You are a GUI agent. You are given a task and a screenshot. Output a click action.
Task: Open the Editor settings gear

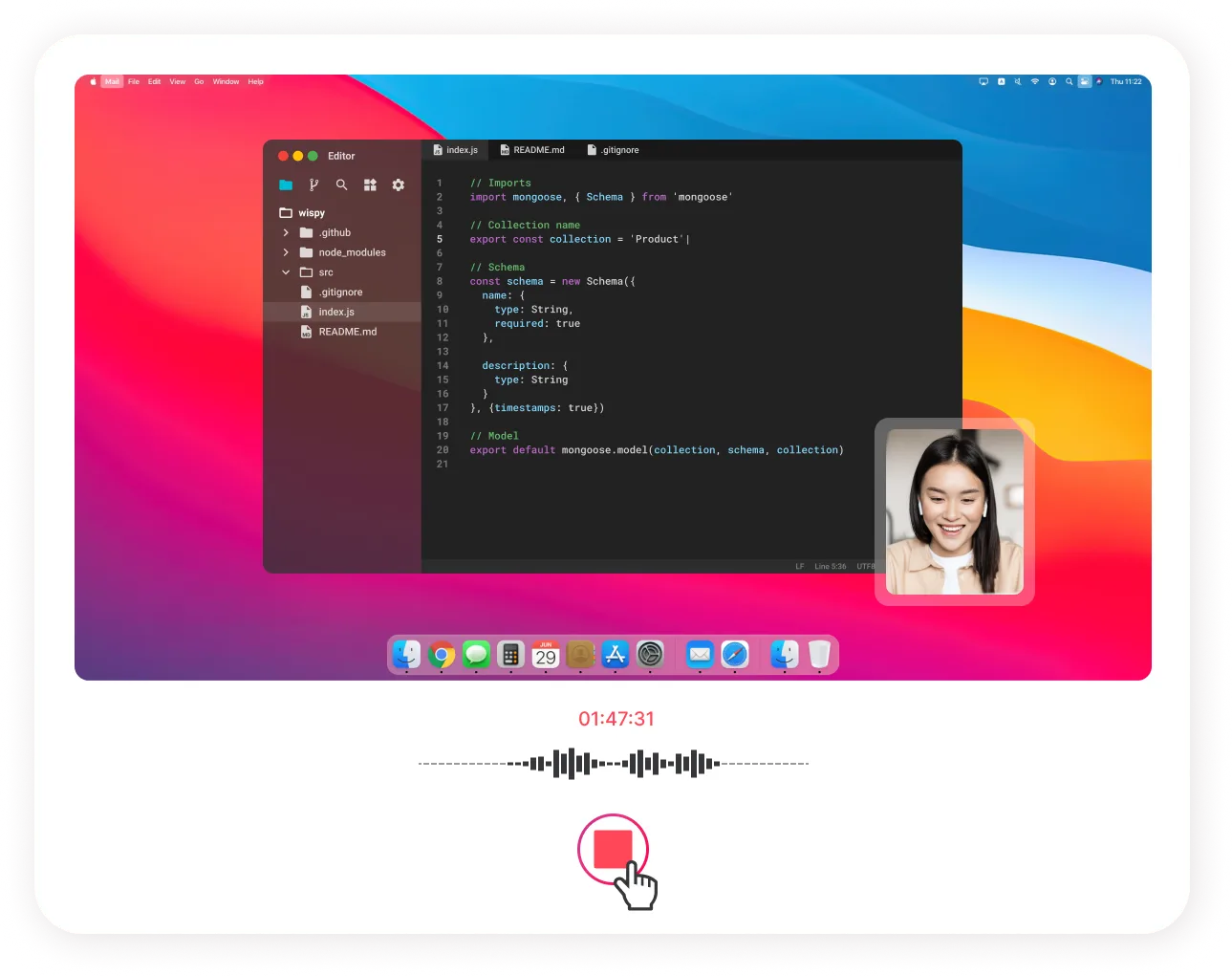coord(398,184)
